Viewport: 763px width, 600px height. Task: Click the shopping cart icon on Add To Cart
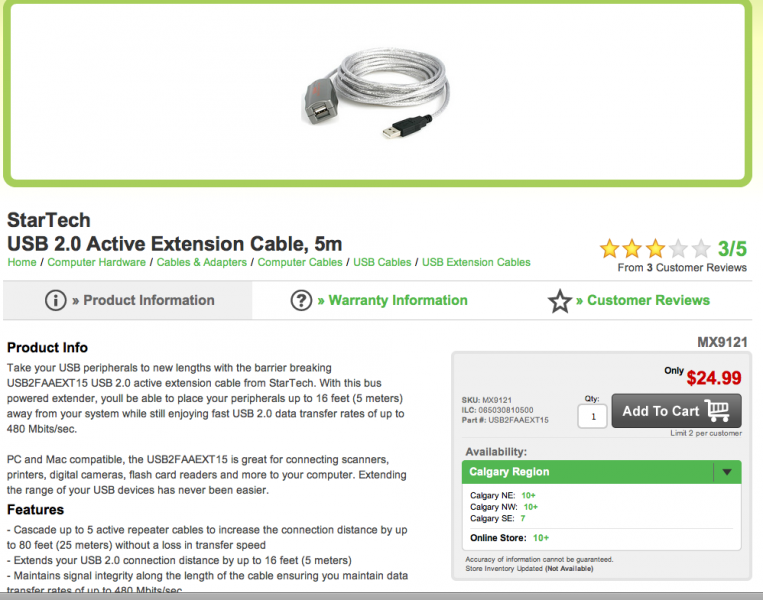pos(719,411)
